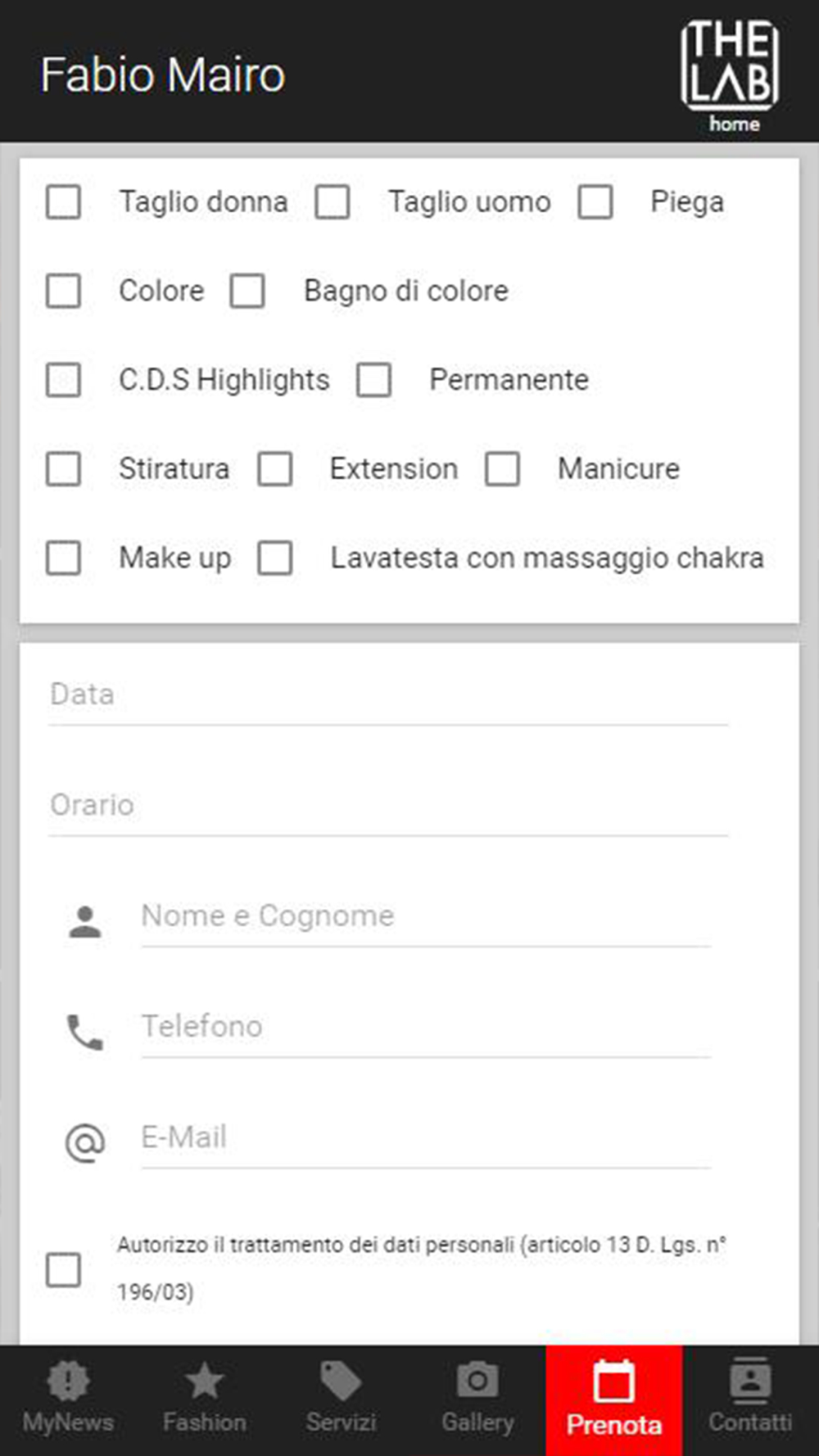819x1456 pixels.
Task: Check the Taglio donna checkbox
Action: (63, 202)
